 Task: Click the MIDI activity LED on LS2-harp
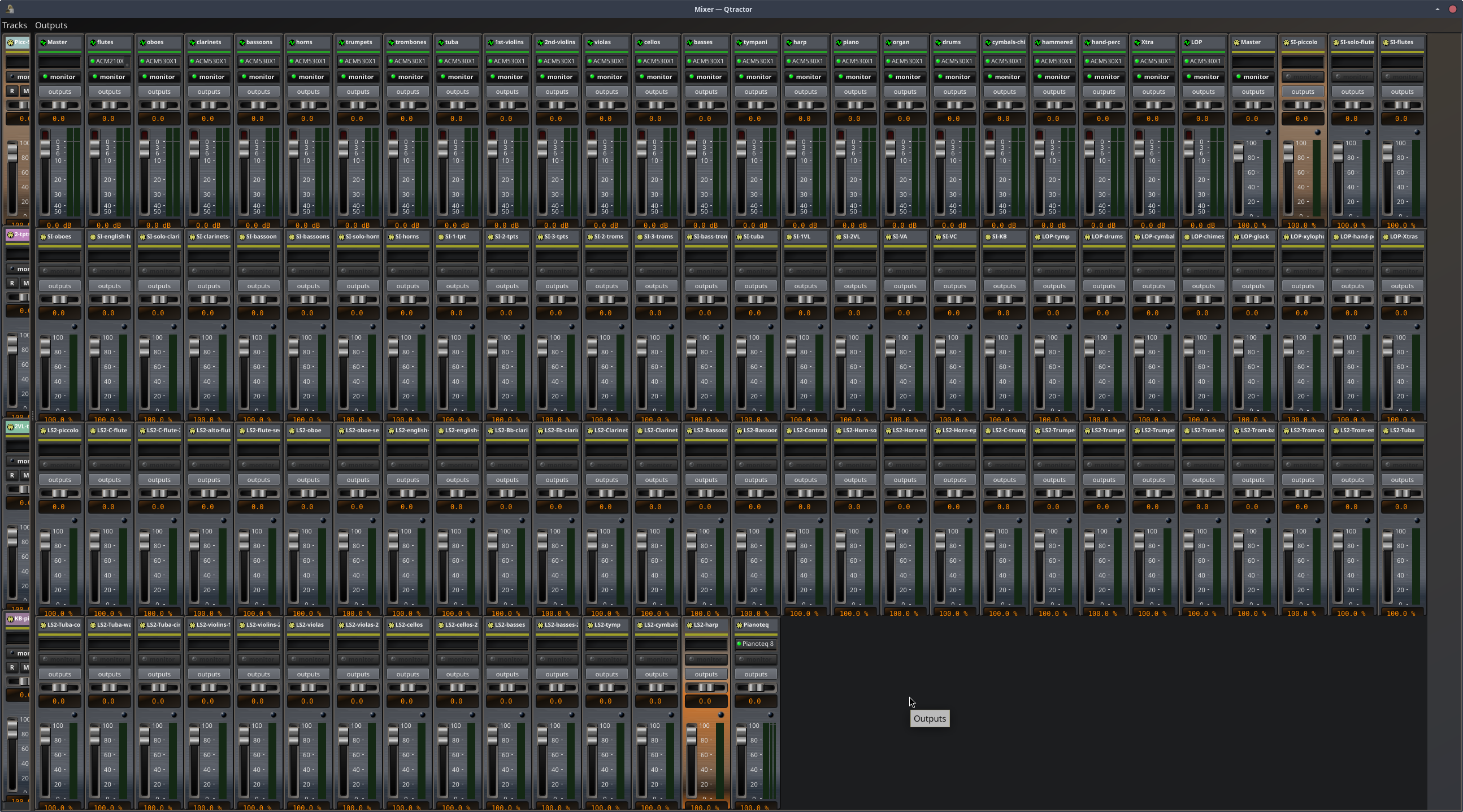tap(720, 715)
